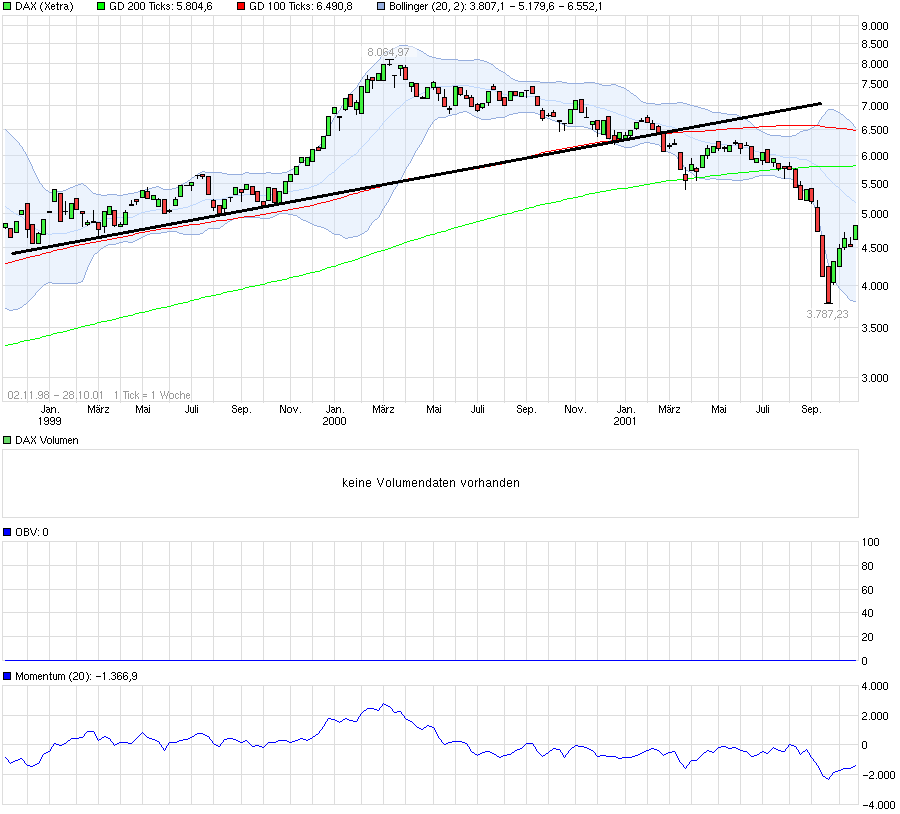Click the '6.000' price axis label
The height and width of the screenshot is (814, 900).
(875, 156)
